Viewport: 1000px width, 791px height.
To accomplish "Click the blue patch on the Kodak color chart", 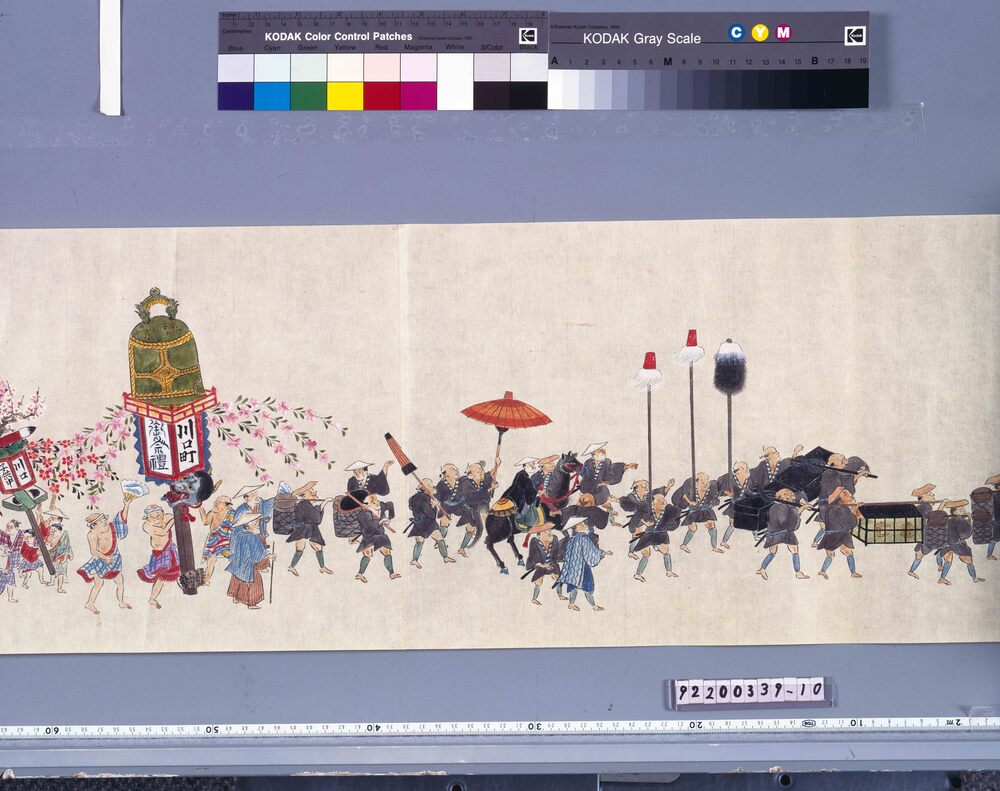I will tap(235, 96).
